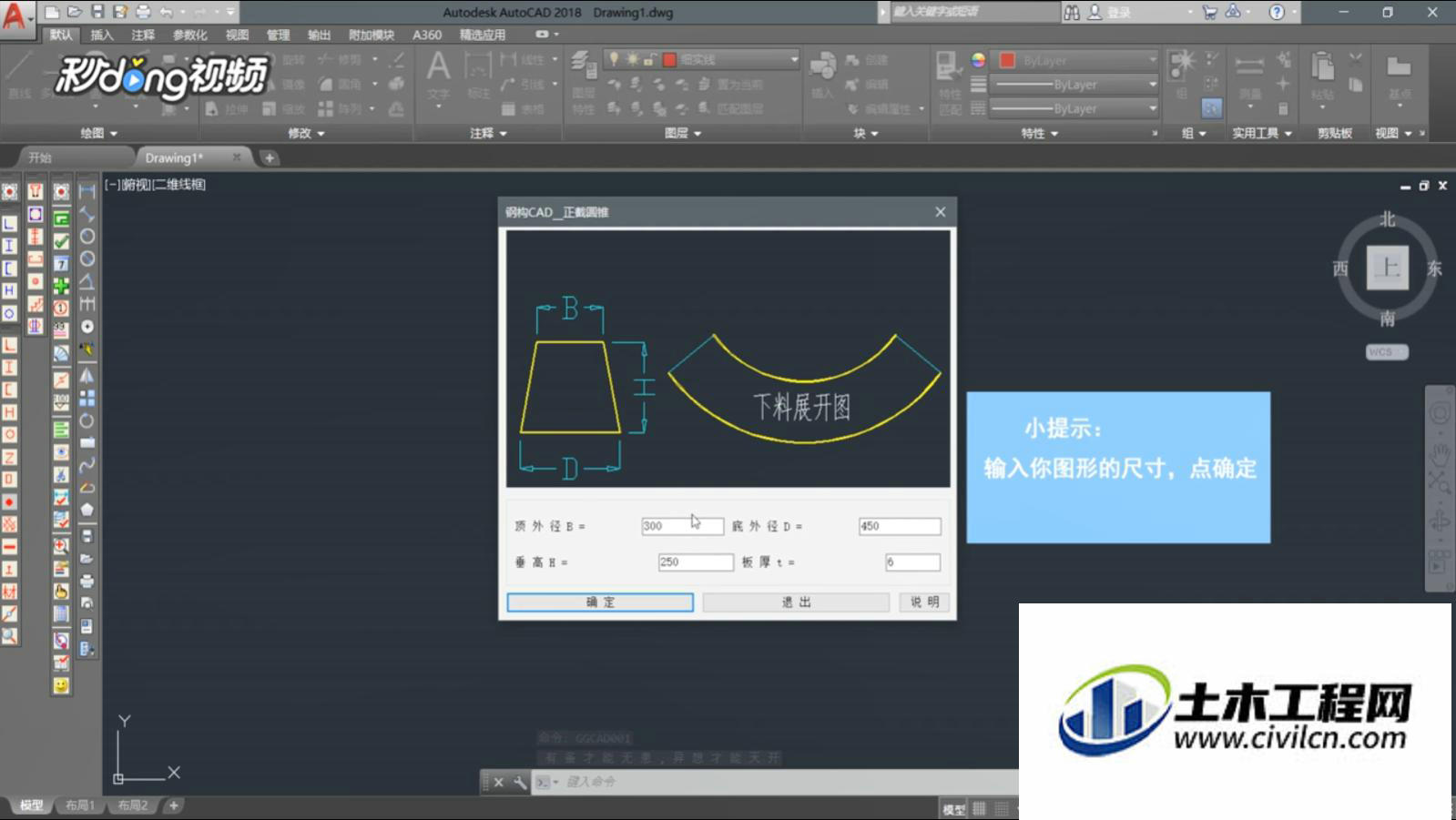Click the New drawing icon

tap(52, 12)
